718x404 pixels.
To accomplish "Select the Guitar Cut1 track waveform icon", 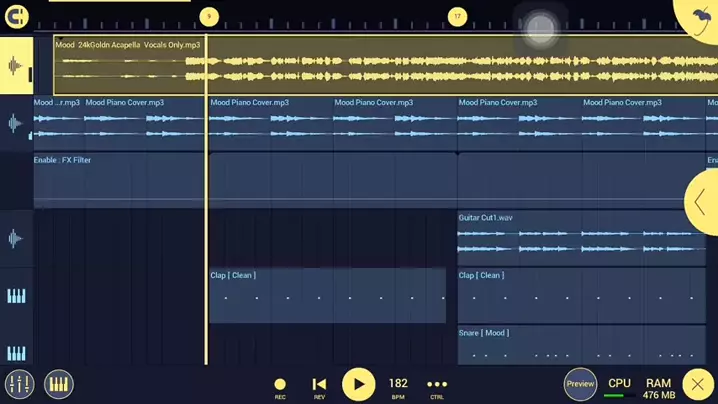I will (16, 239).
